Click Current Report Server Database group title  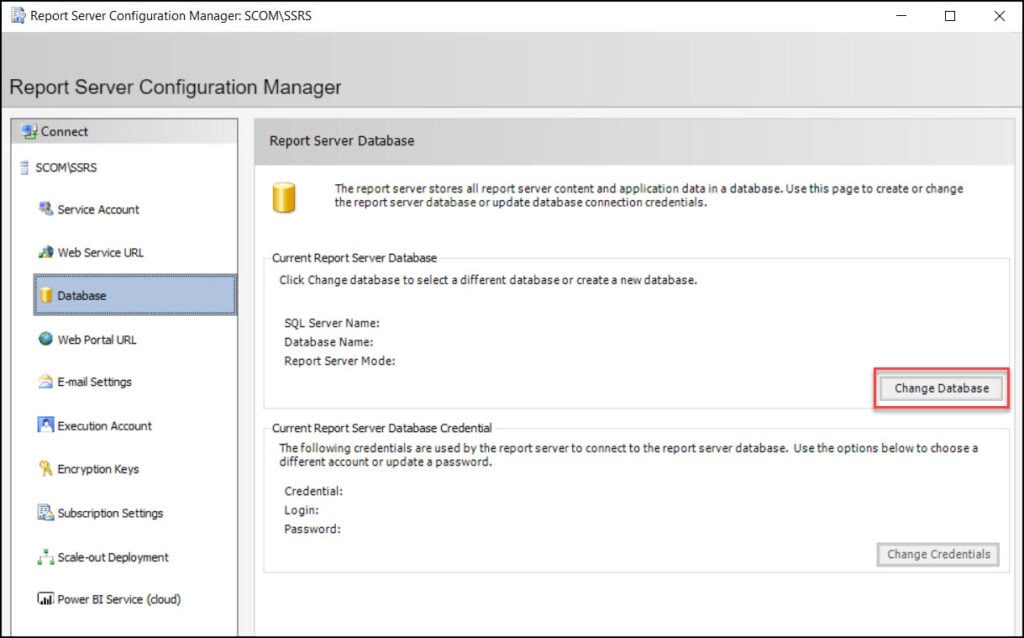pos(355,258)
